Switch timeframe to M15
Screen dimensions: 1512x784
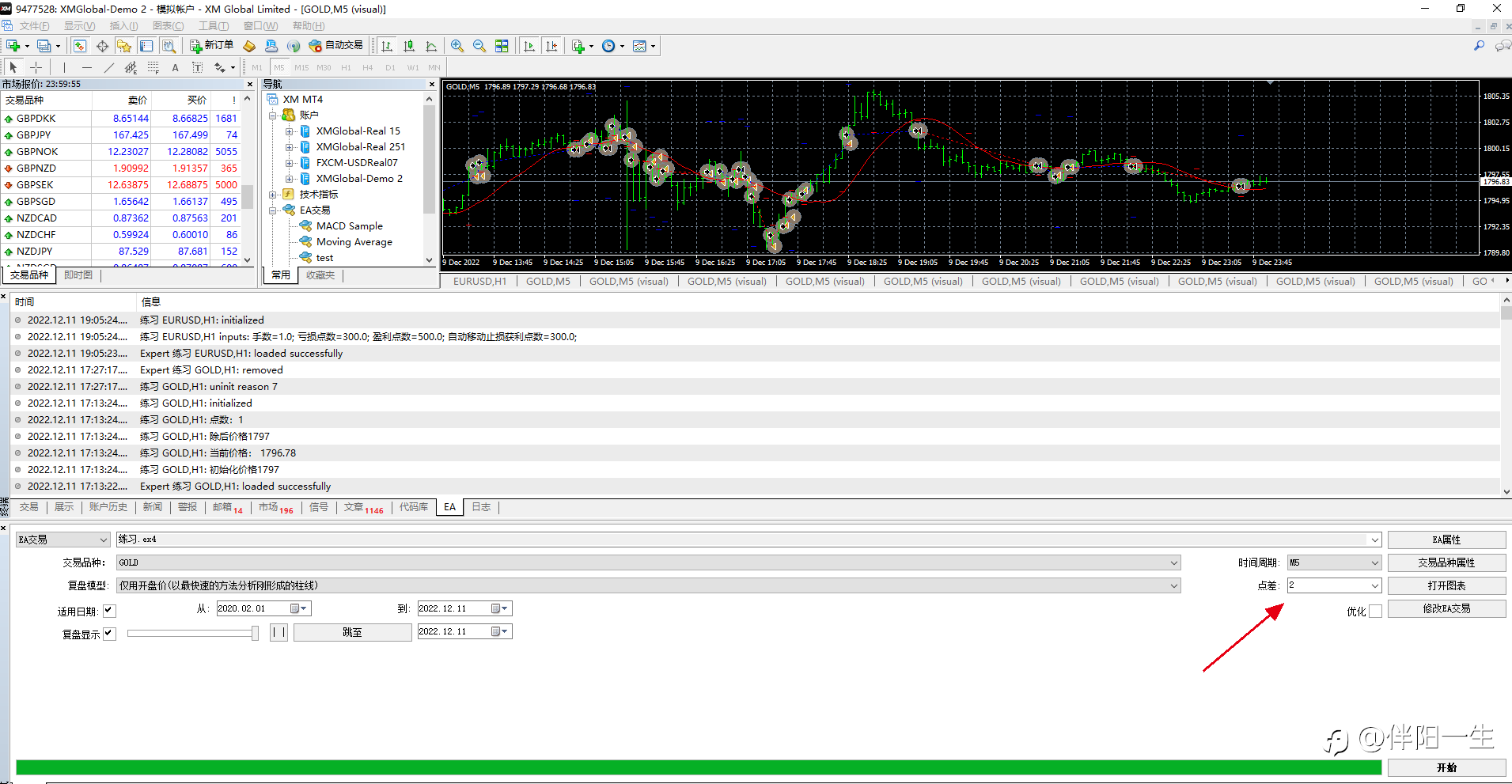click(x=301, y=67)
